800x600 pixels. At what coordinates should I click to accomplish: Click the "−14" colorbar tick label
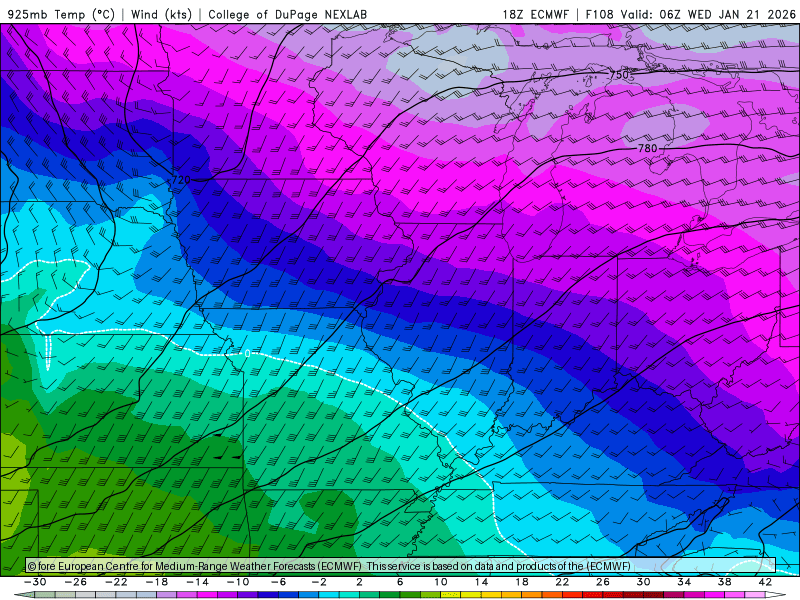pyautogui.click(x=197, y=582)
